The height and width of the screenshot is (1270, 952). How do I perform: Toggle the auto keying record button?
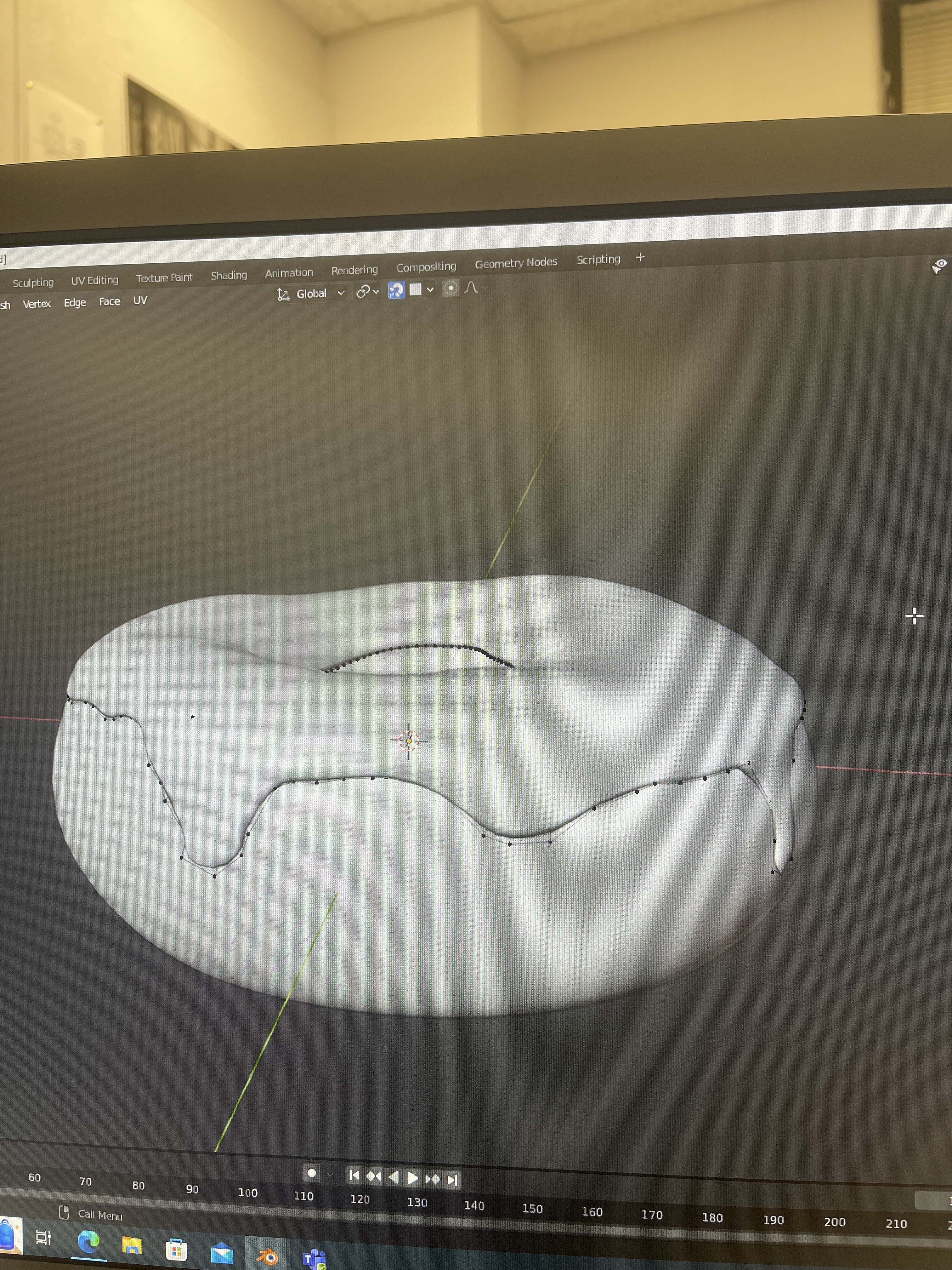click(312, 1173)
